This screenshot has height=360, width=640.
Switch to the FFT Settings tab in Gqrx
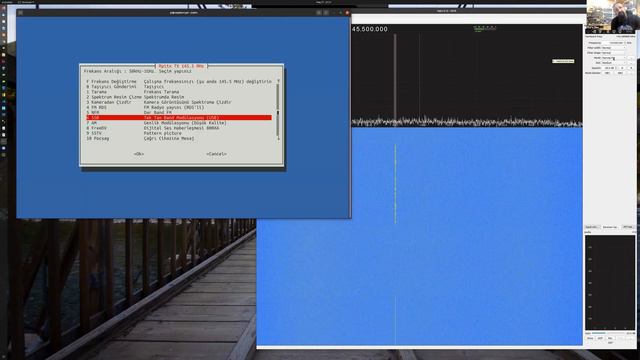(628, 227)
